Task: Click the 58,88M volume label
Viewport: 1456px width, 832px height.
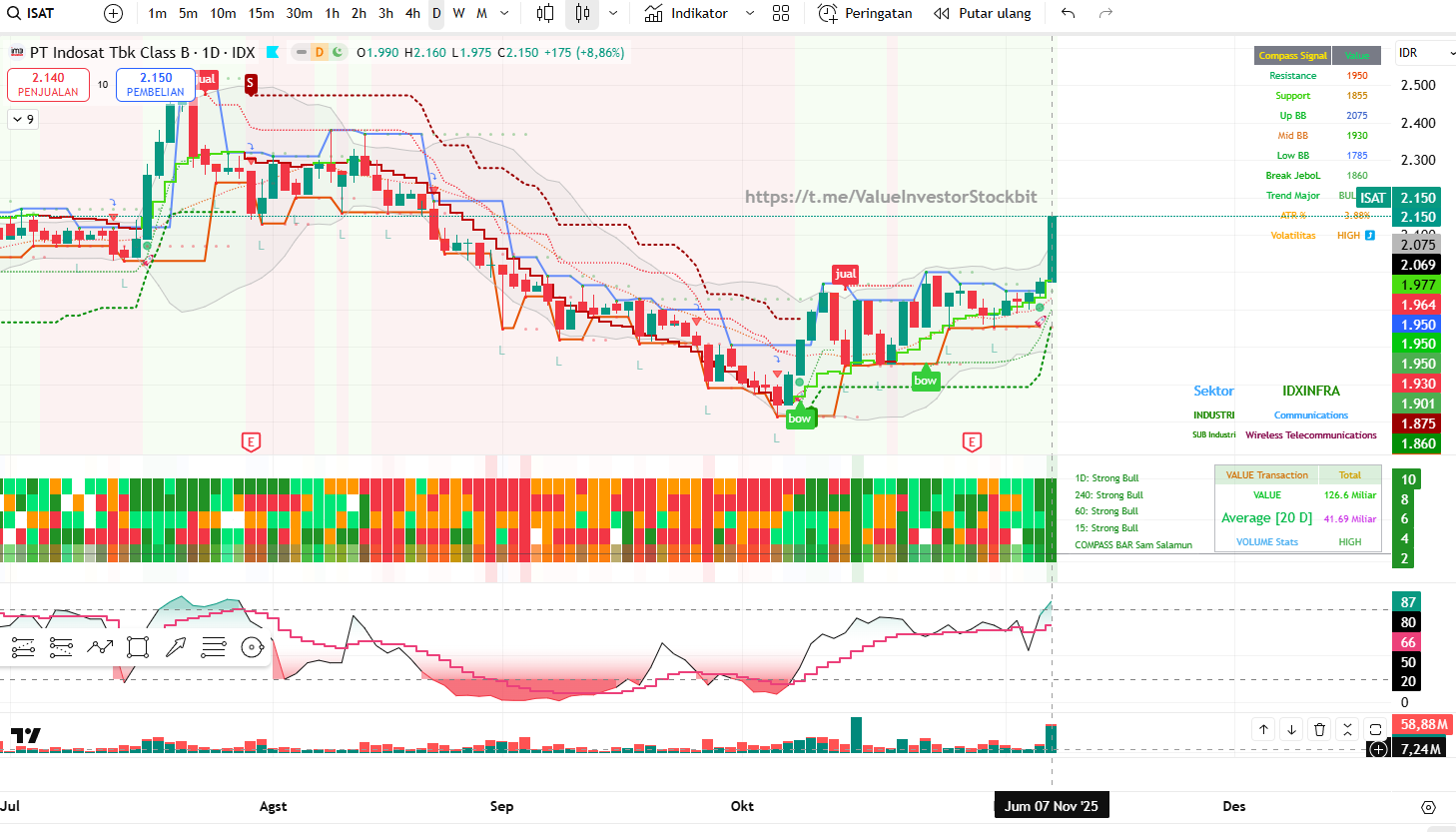Action: click(1424, 724)
